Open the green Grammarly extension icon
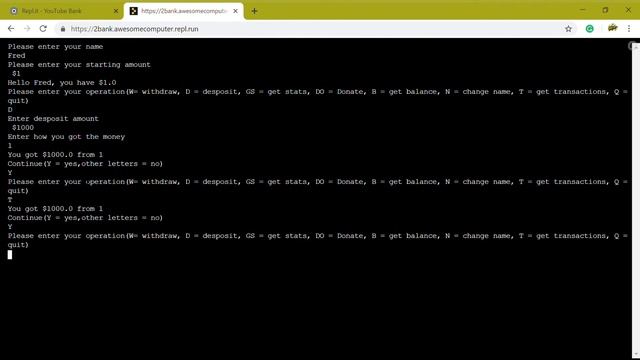The image size is (640, 360). point(589,29)
